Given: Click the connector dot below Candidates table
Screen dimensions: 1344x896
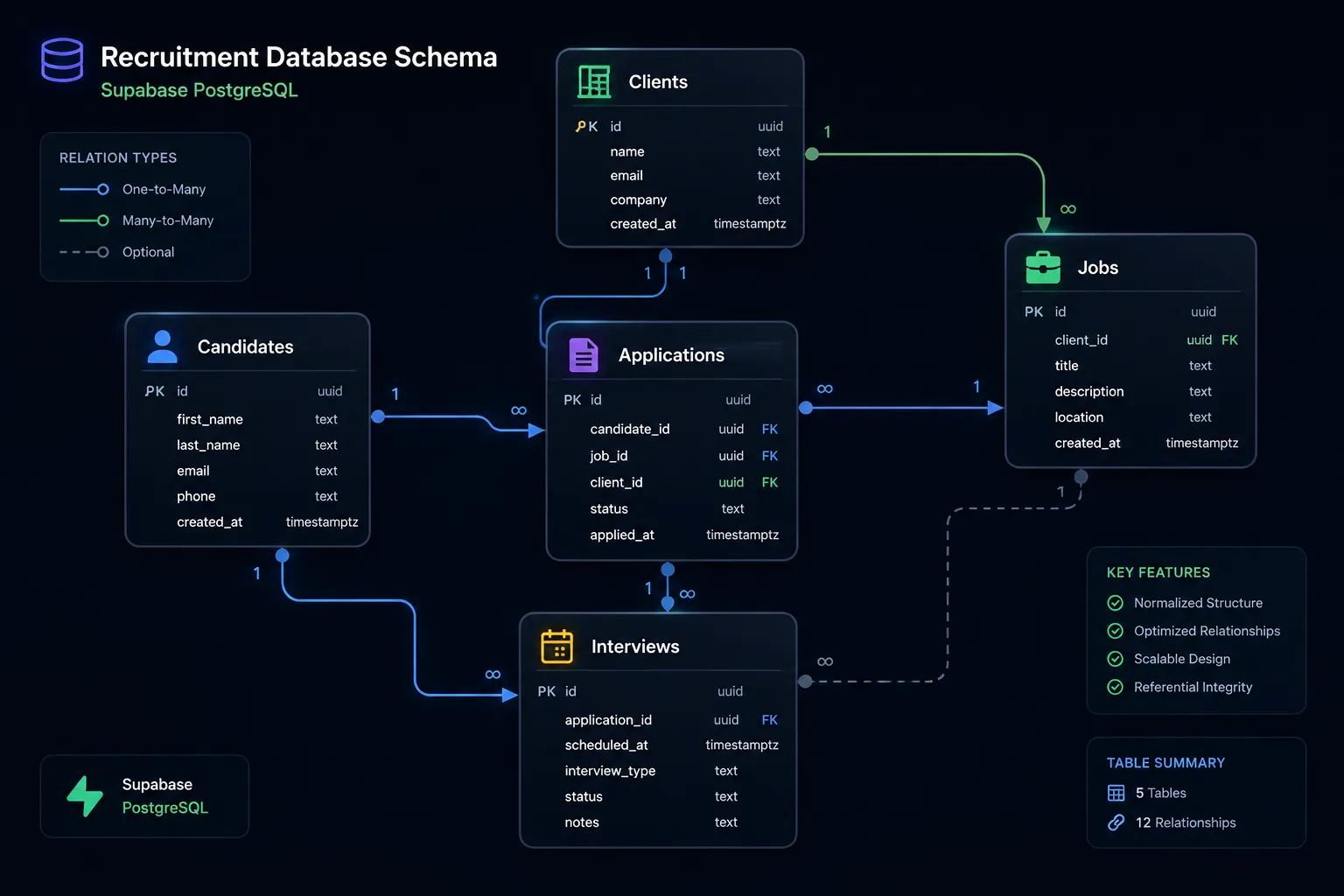Looking at the screenshot, I should [x=283, y=555].
